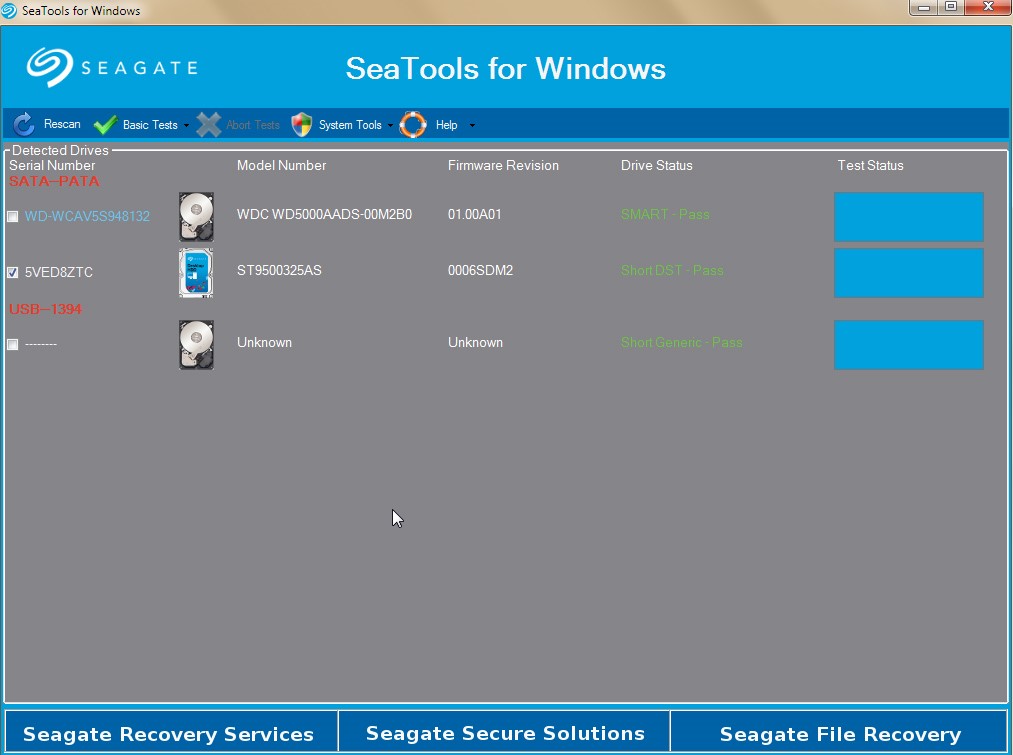Screen dimensions: 1013x755
Task: Uncheck the 5VED8ZTC drive checkbox
Action: tap(13, 272)
